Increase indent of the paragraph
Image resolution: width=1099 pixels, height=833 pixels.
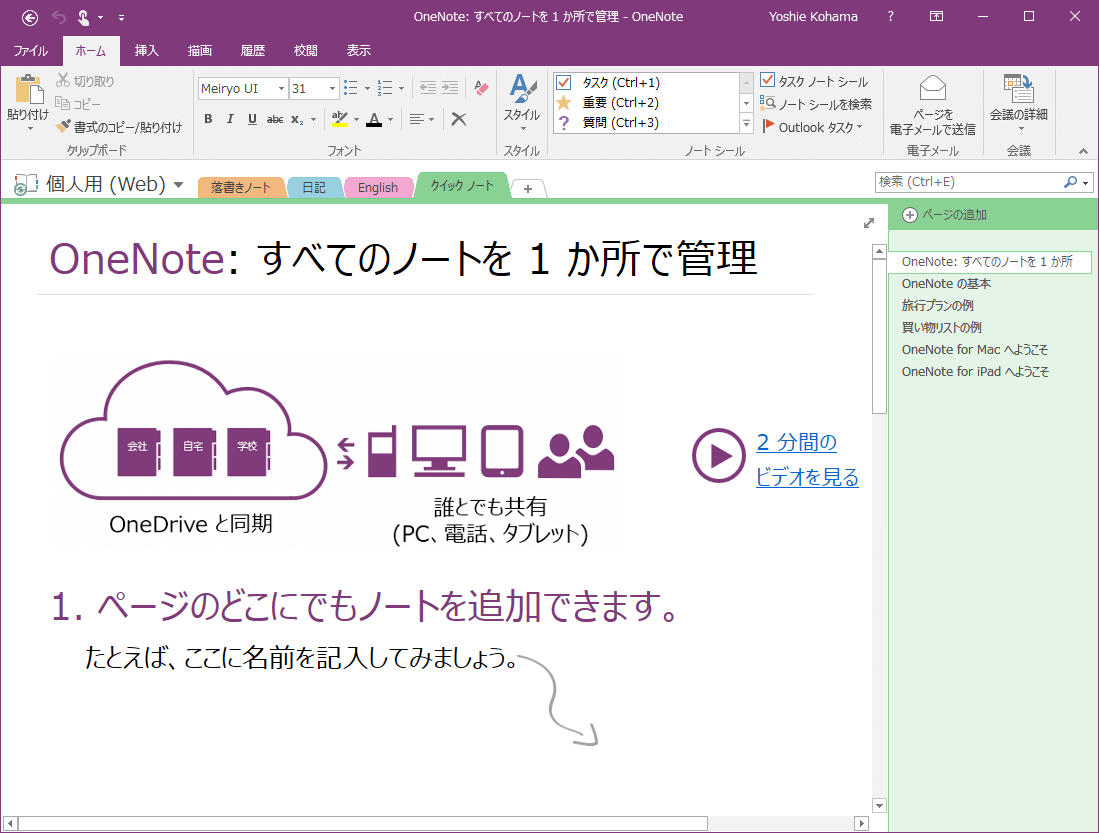point(450,88)
